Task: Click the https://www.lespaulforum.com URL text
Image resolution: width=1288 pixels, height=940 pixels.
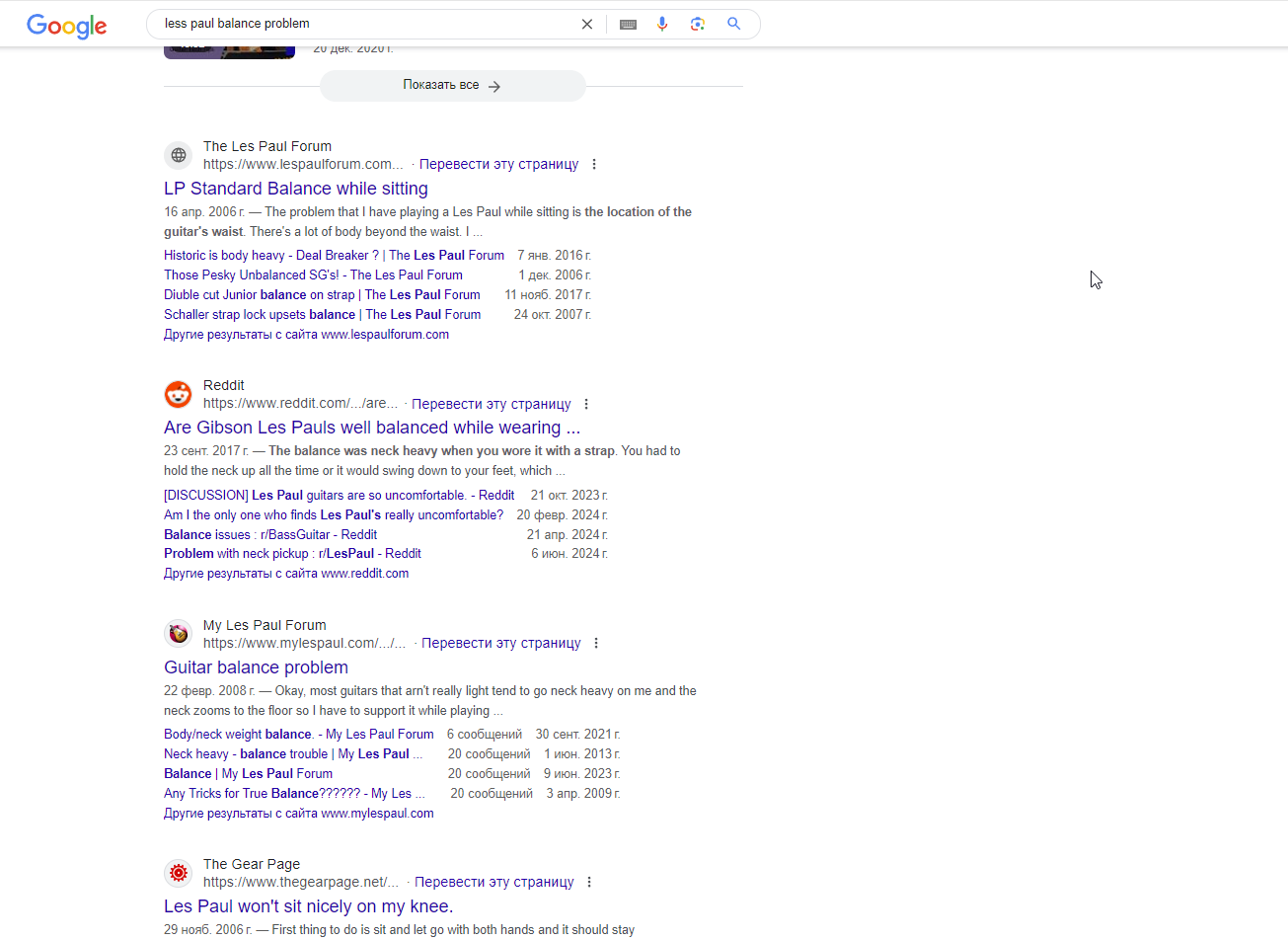Action: 303,165
